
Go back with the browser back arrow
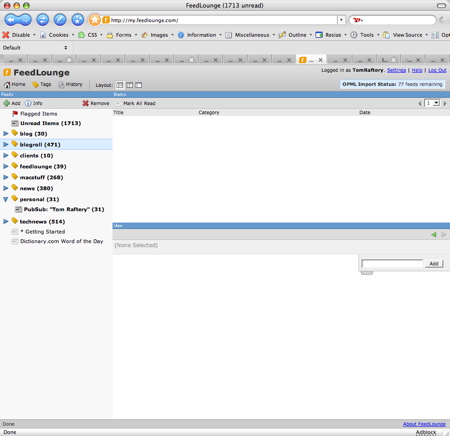[11, 20]
